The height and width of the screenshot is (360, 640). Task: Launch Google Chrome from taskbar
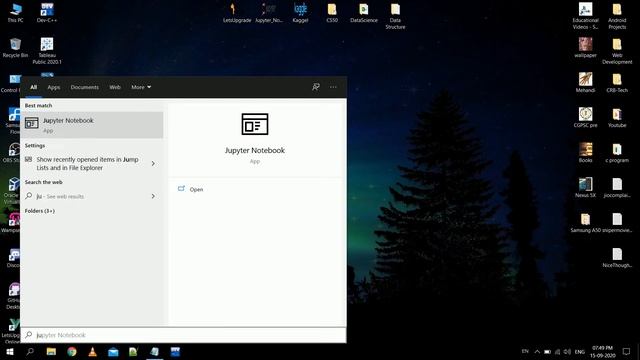pos(72,351)
